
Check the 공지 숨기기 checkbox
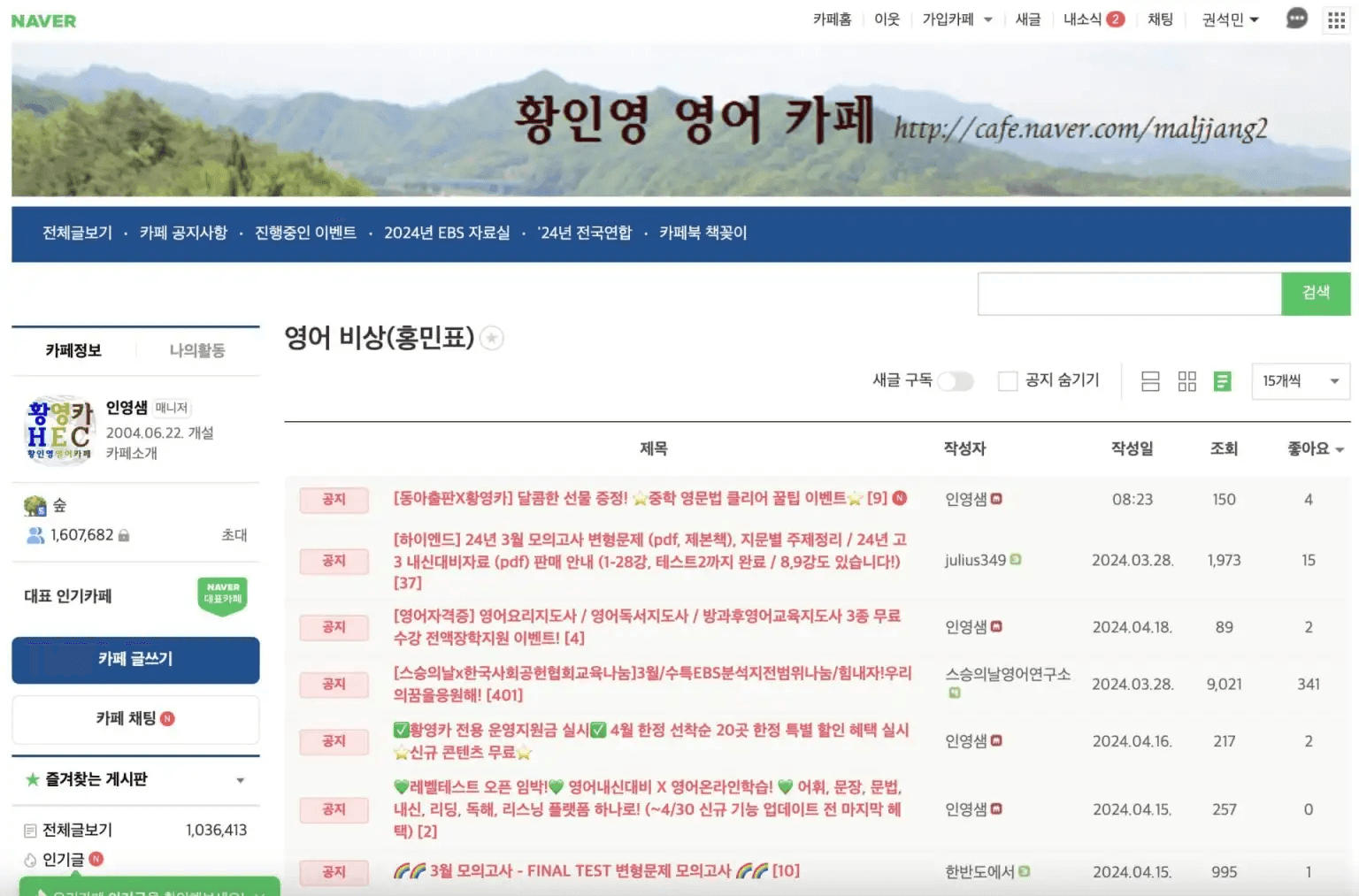1008,381
